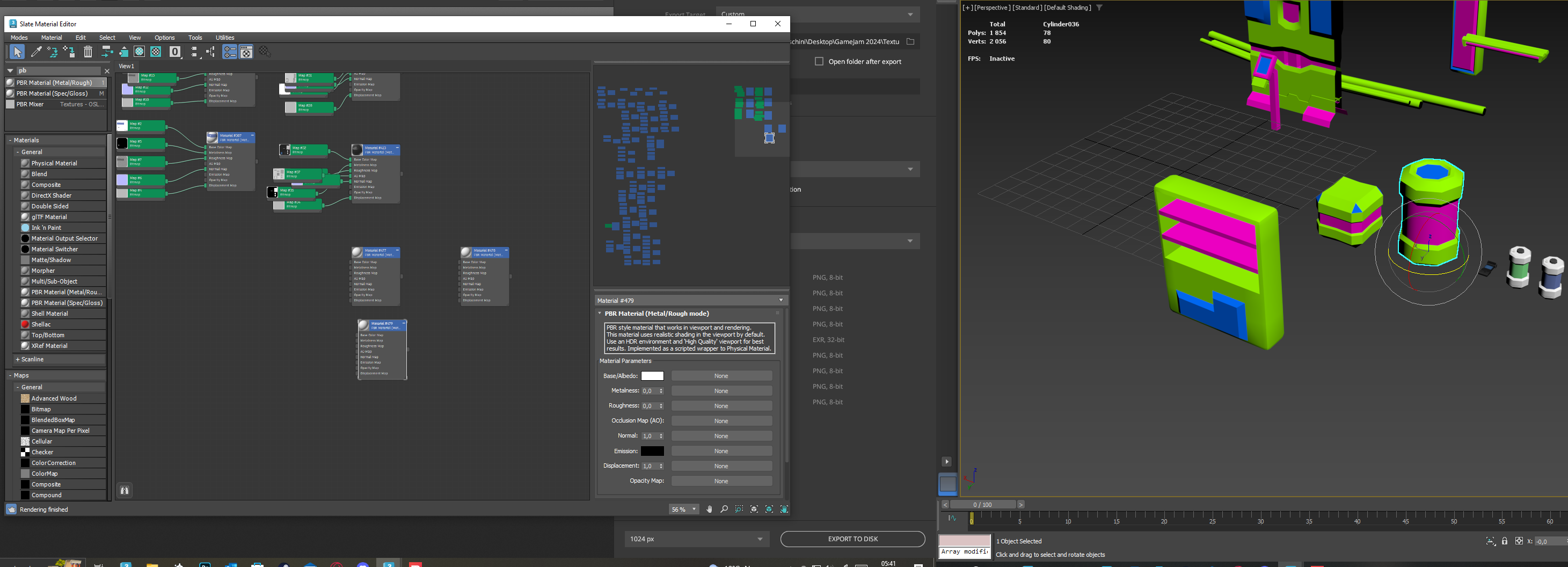
Task: Click Isolate Selection toggle icon
Action: click(1491, 541)
